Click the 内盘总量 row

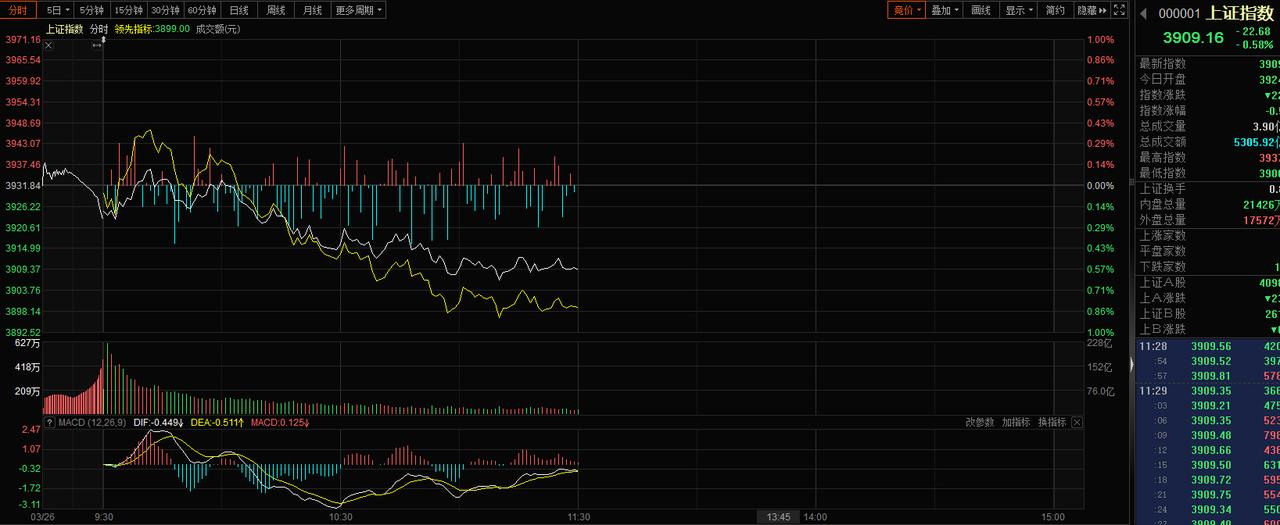pos(1206,204)
